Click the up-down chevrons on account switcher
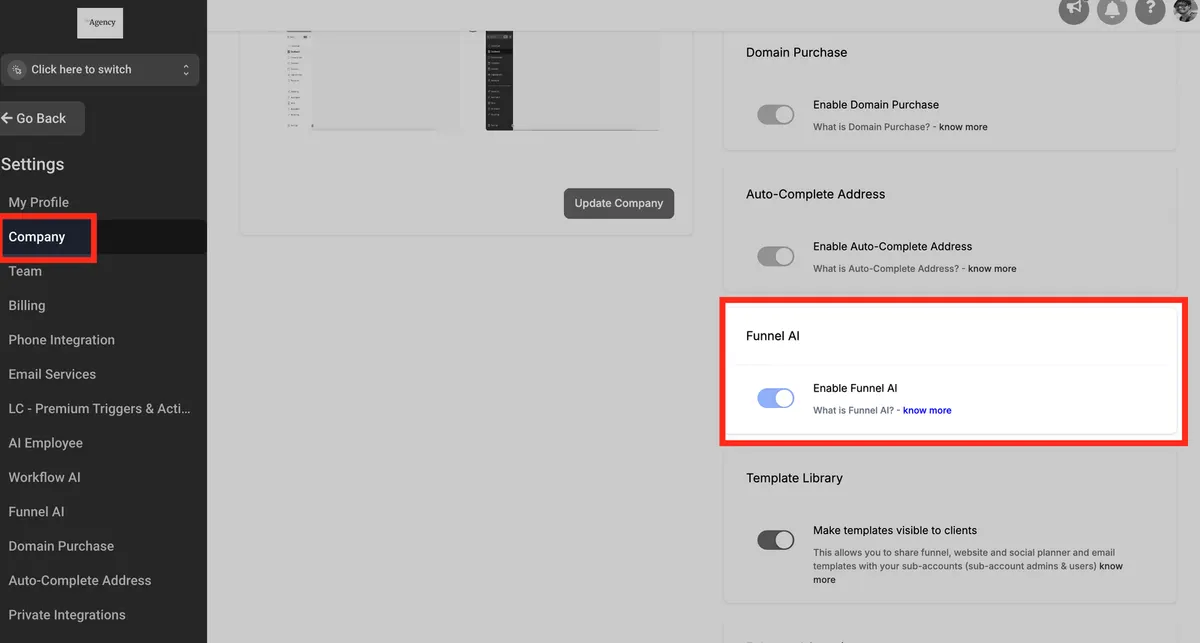The width and height of the screenshot is (1200, 643). point(186,70)
